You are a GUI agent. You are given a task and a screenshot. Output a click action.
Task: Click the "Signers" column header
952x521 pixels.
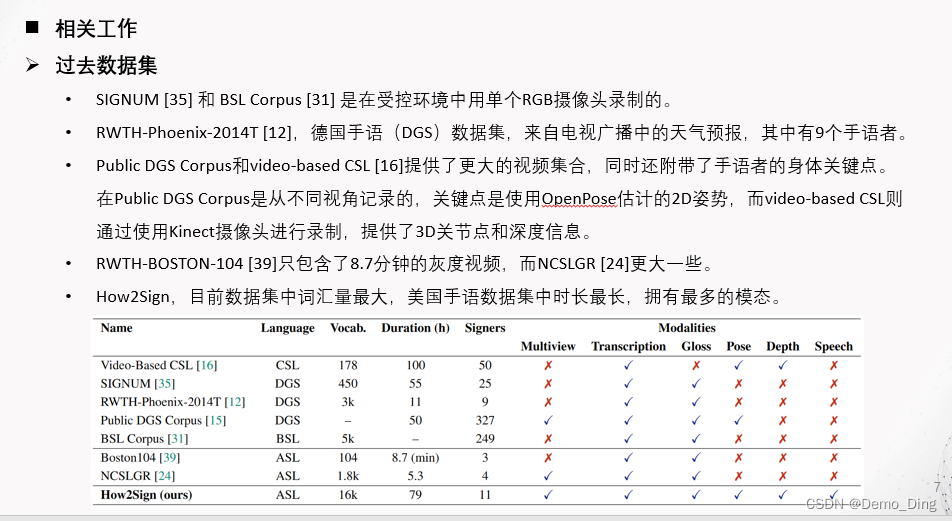(485, 329)
